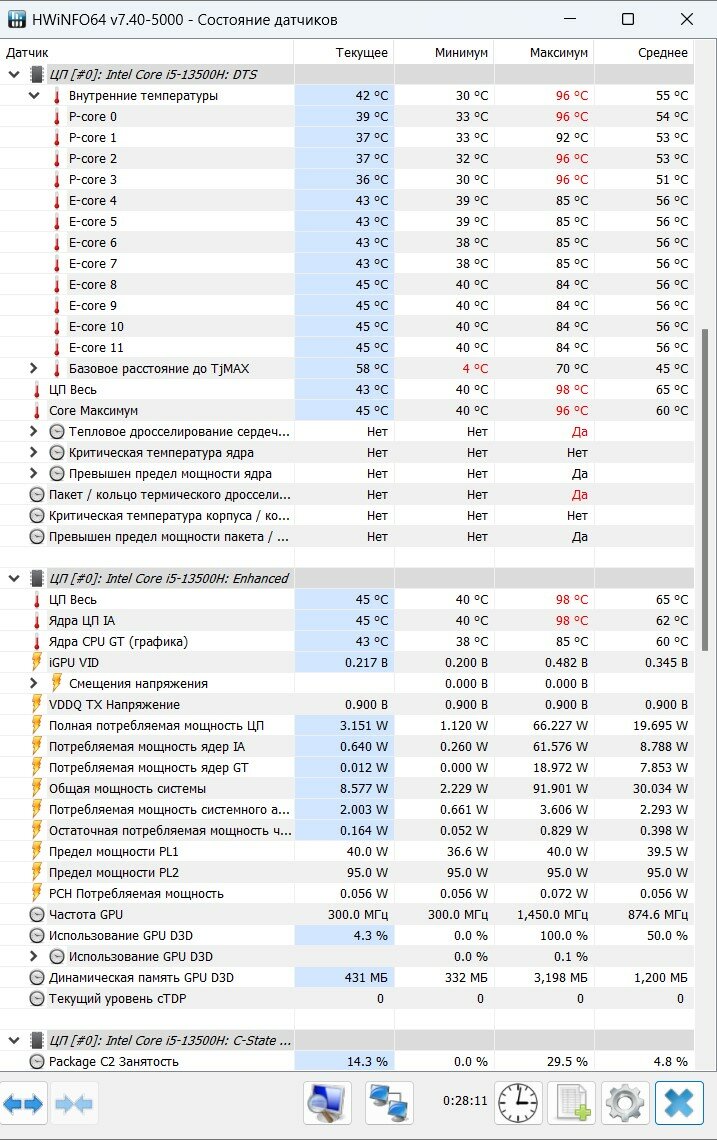Collapse the Внутренние температуры subtree
Image resolution: width=717 pixels, height=1140 pixels.
33,95
